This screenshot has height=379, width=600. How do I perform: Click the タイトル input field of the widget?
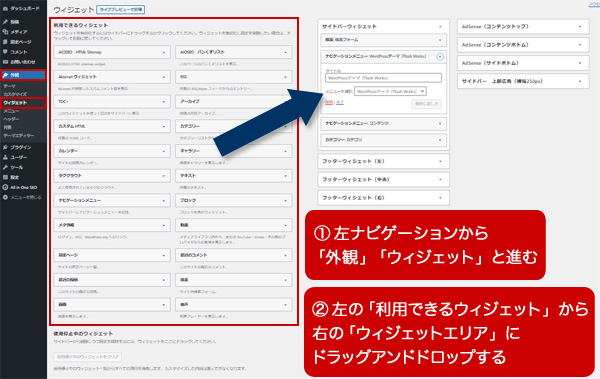[383, 78]
